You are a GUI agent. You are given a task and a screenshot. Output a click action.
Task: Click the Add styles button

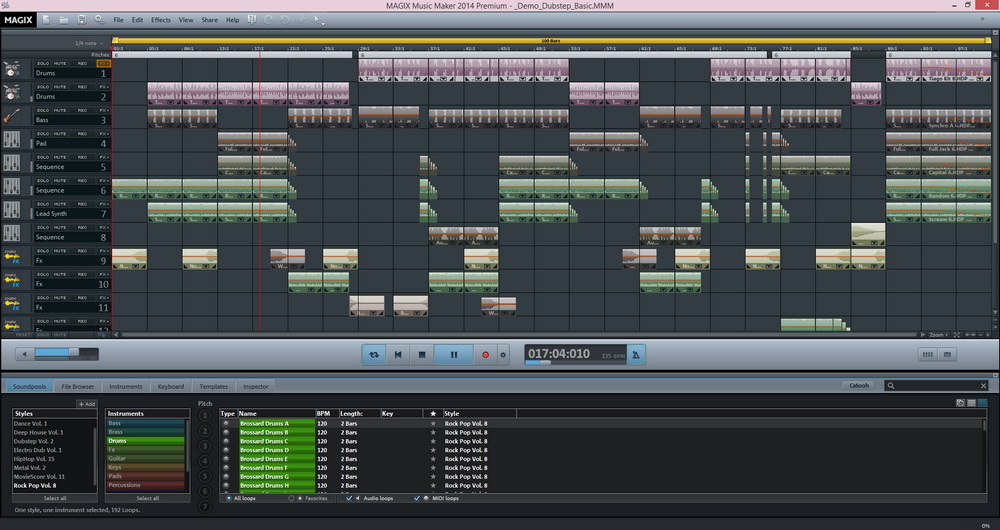coord(87,404)
